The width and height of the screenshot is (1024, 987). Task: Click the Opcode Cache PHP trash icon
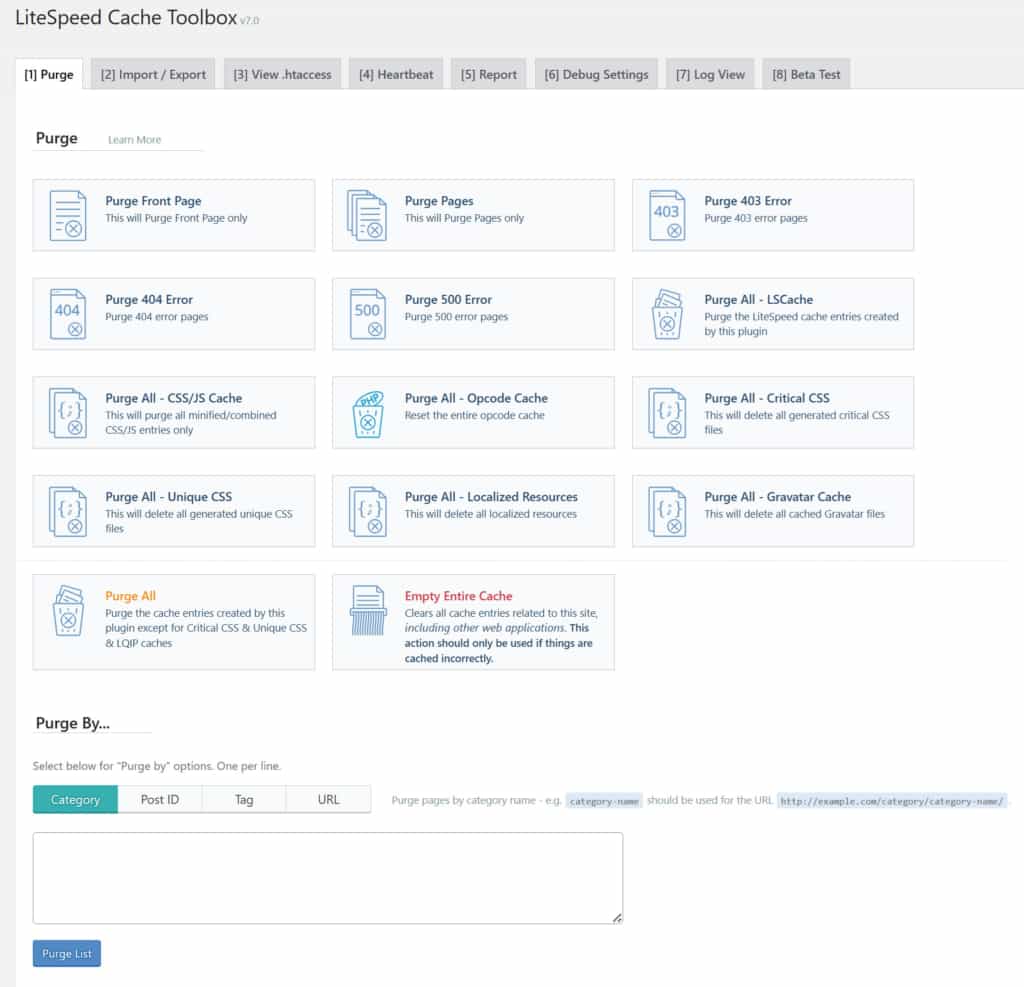pos(367,413)
